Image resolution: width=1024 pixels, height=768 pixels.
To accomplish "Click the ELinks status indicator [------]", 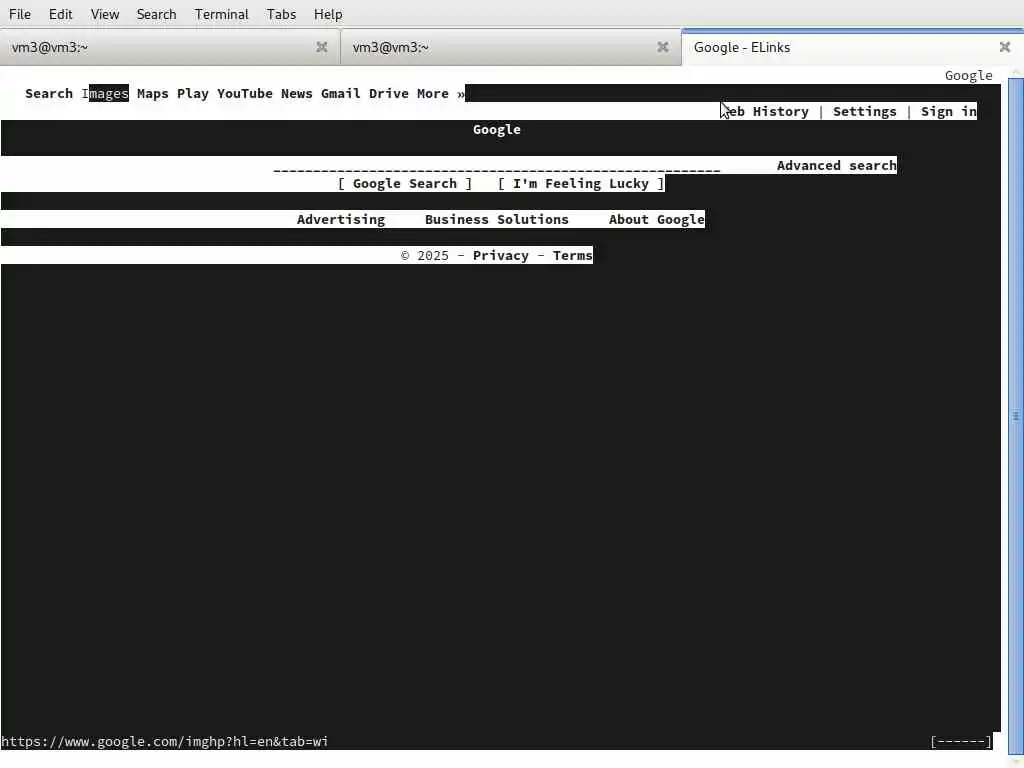I will point(961,741).
